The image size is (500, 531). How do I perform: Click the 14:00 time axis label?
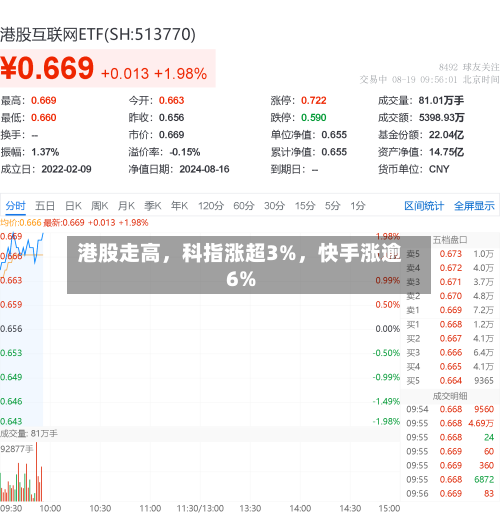click(x=300, y=509)
